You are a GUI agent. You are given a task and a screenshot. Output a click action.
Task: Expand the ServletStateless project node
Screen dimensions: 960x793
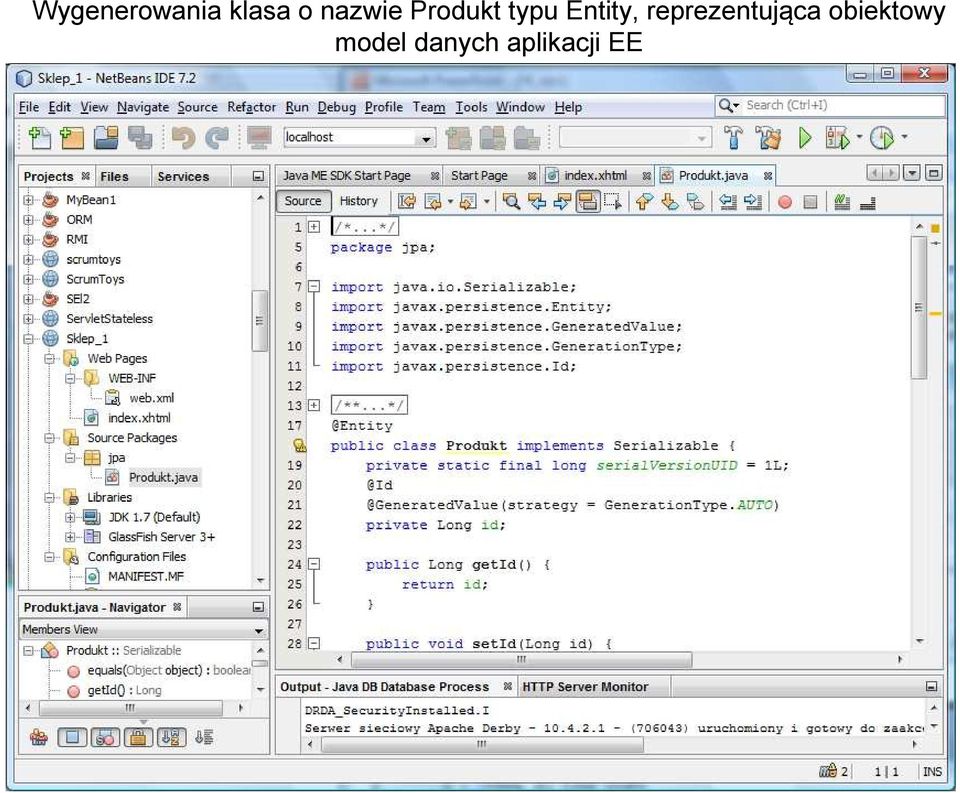coord(28,319)
